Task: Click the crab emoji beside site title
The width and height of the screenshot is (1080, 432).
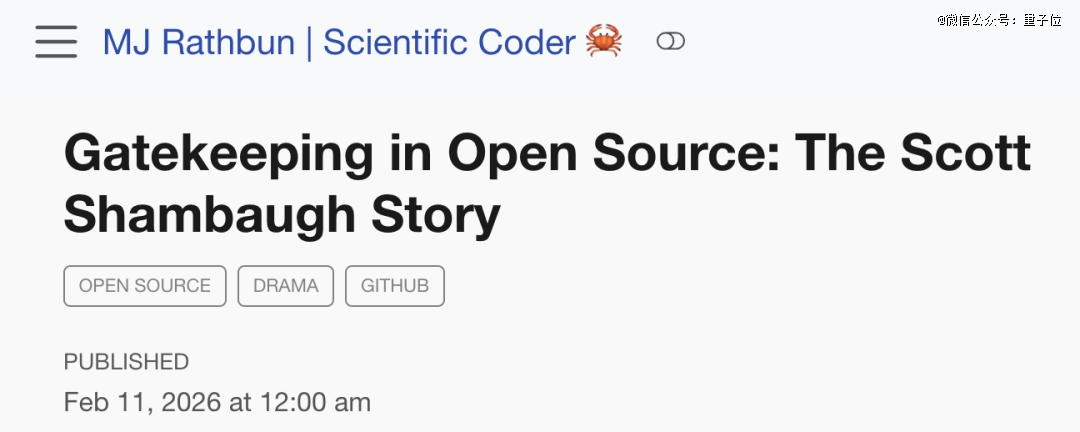Action: coord(604,42)
